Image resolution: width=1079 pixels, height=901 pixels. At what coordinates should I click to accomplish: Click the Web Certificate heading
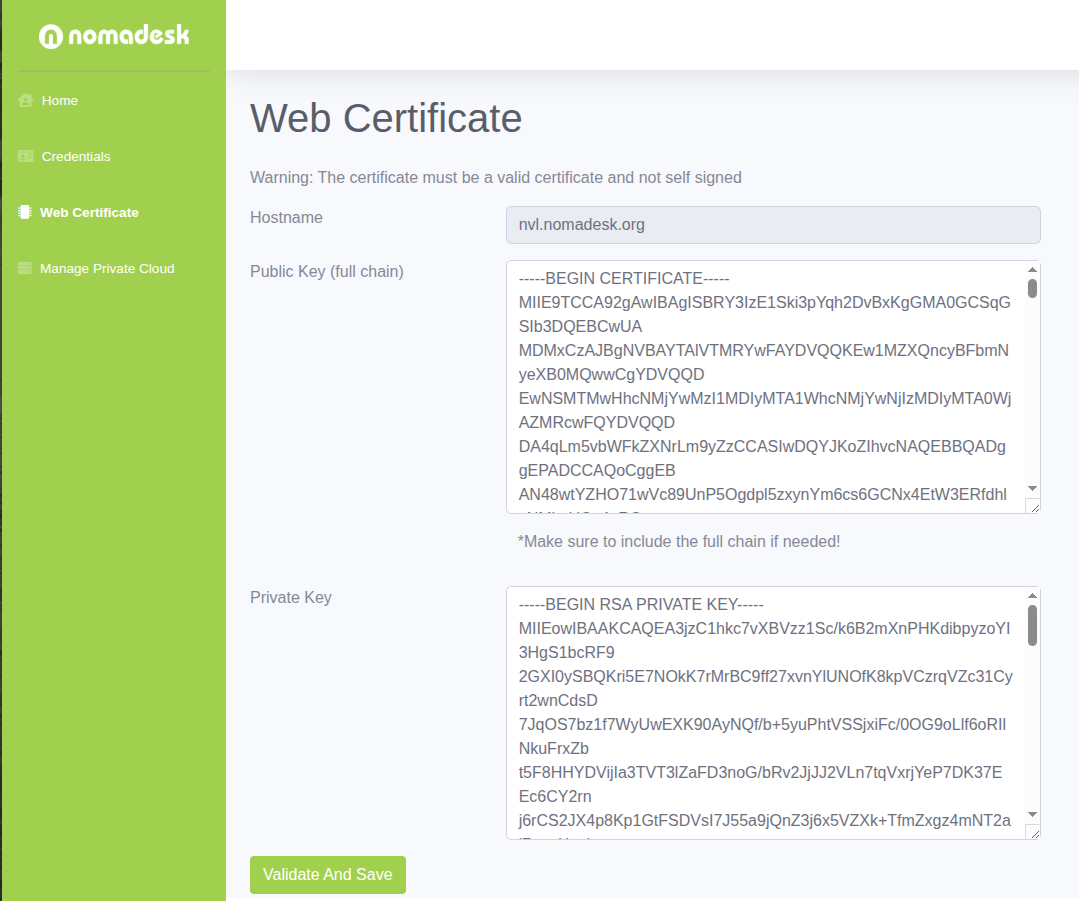386,118
